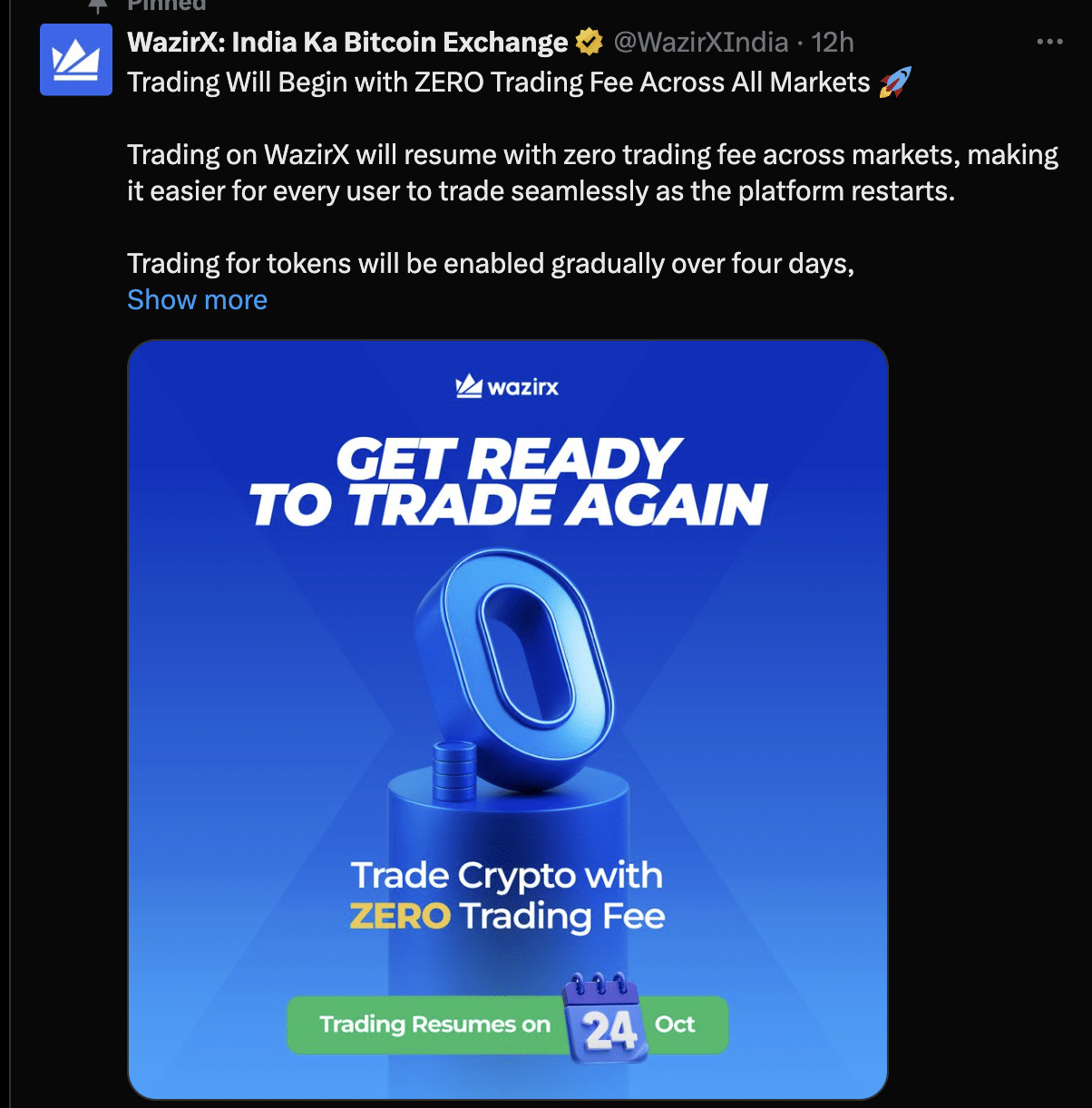Click the ZERO Trading Fee caption in the image

point(507,895)
